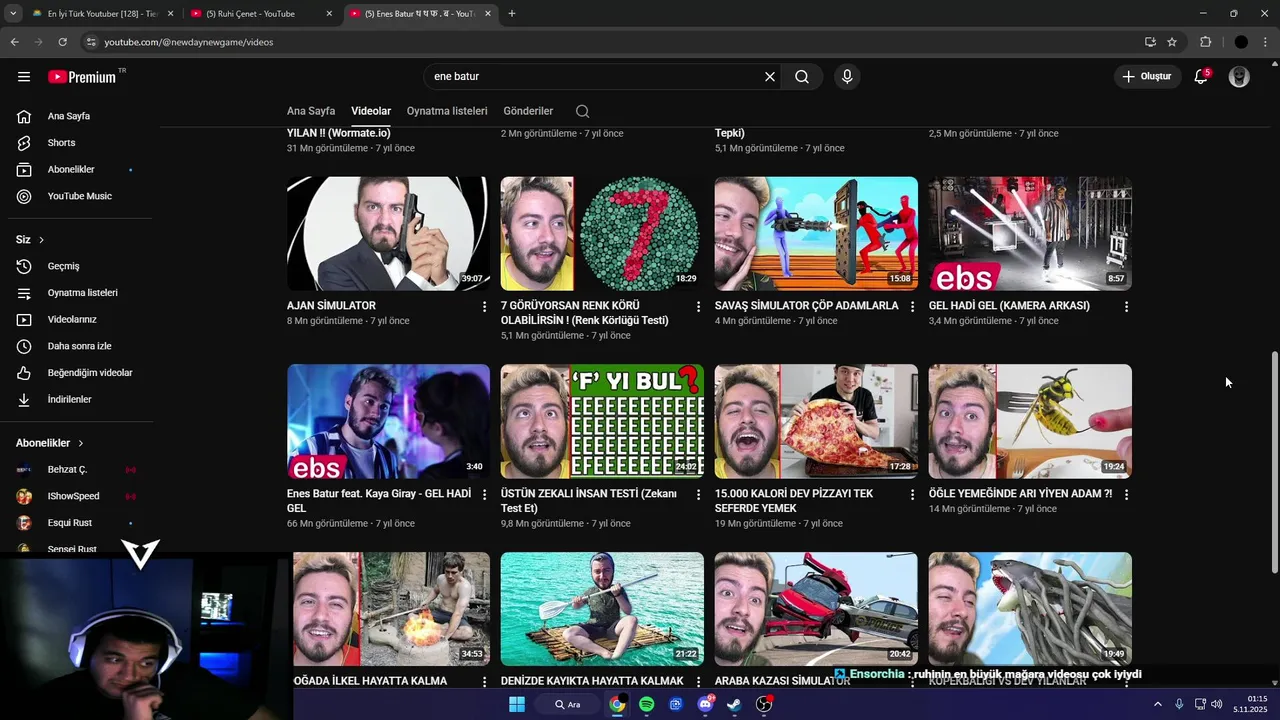The image size is (1280, 720).
Task: Open the YouTube hamburger guide menu
Action: tap(24, 77)
